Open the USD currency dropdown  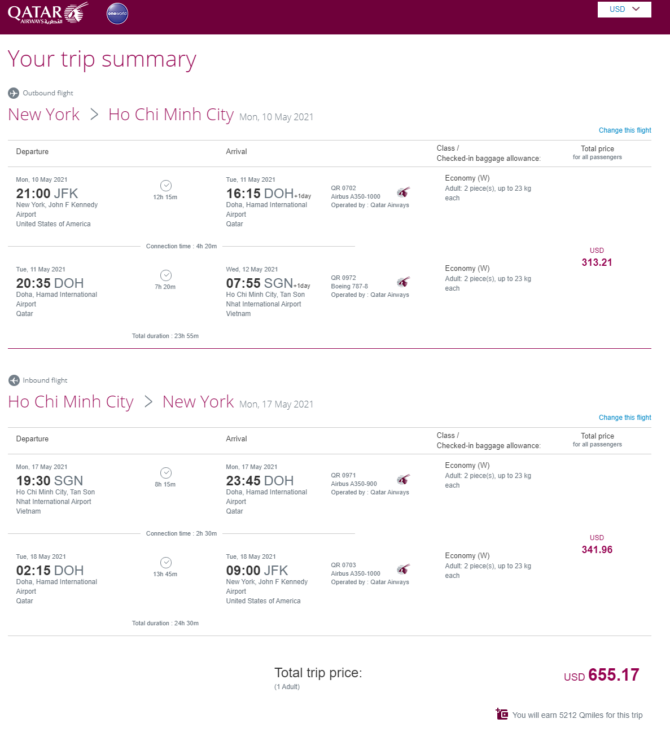(624, 9)
